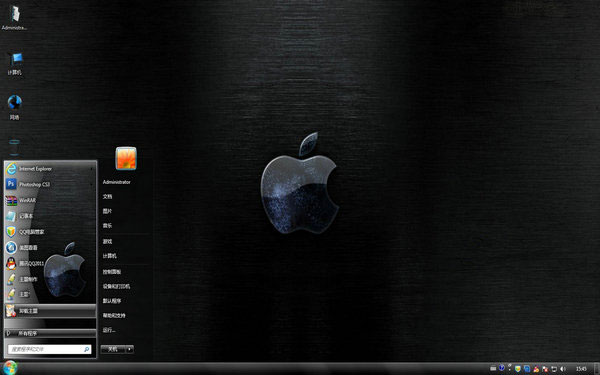
Task: Click the magnifier icon in search box
Action: (86, 349)
